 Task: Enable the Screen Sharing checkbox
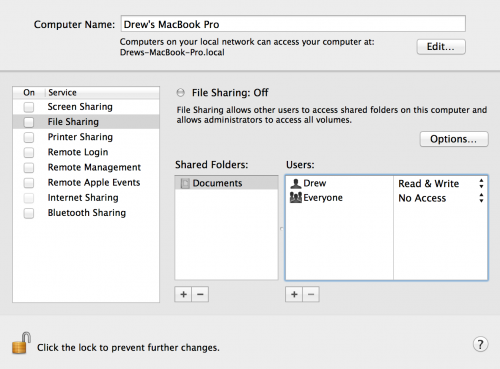[29, 107]
